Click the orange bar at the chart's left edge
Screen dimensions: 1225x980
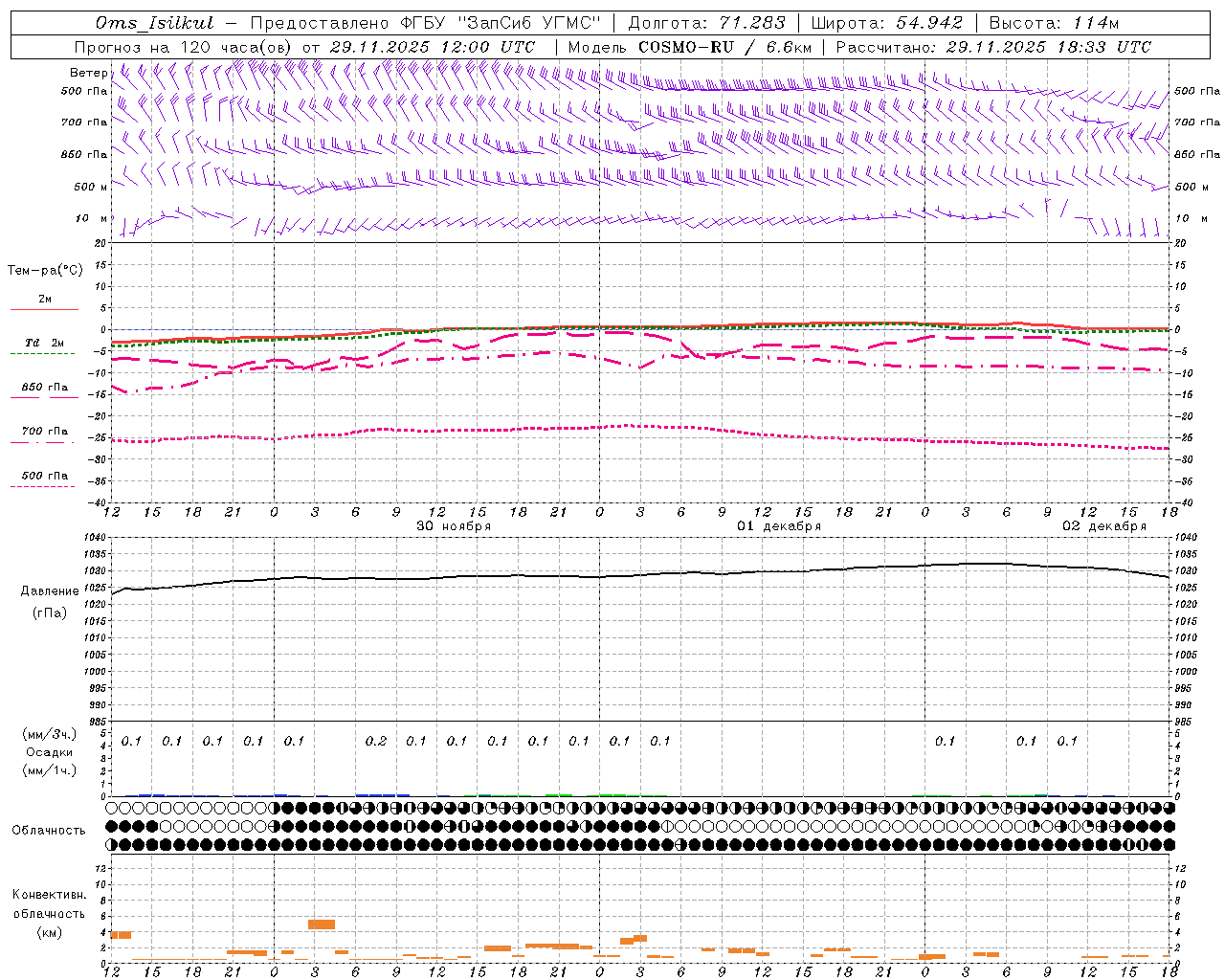pyautogui.click(x=122, y=935)
